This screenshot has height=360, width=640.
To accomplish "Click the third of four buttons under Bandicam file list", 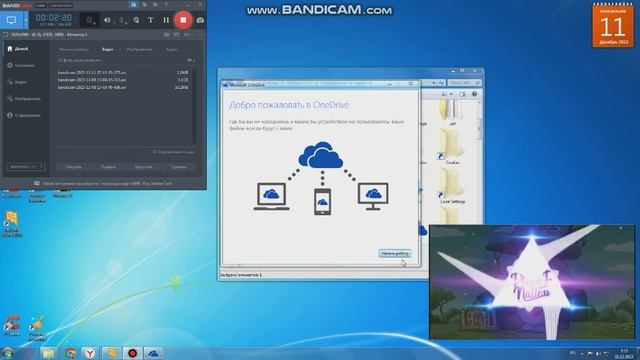I will pos(144,167).
